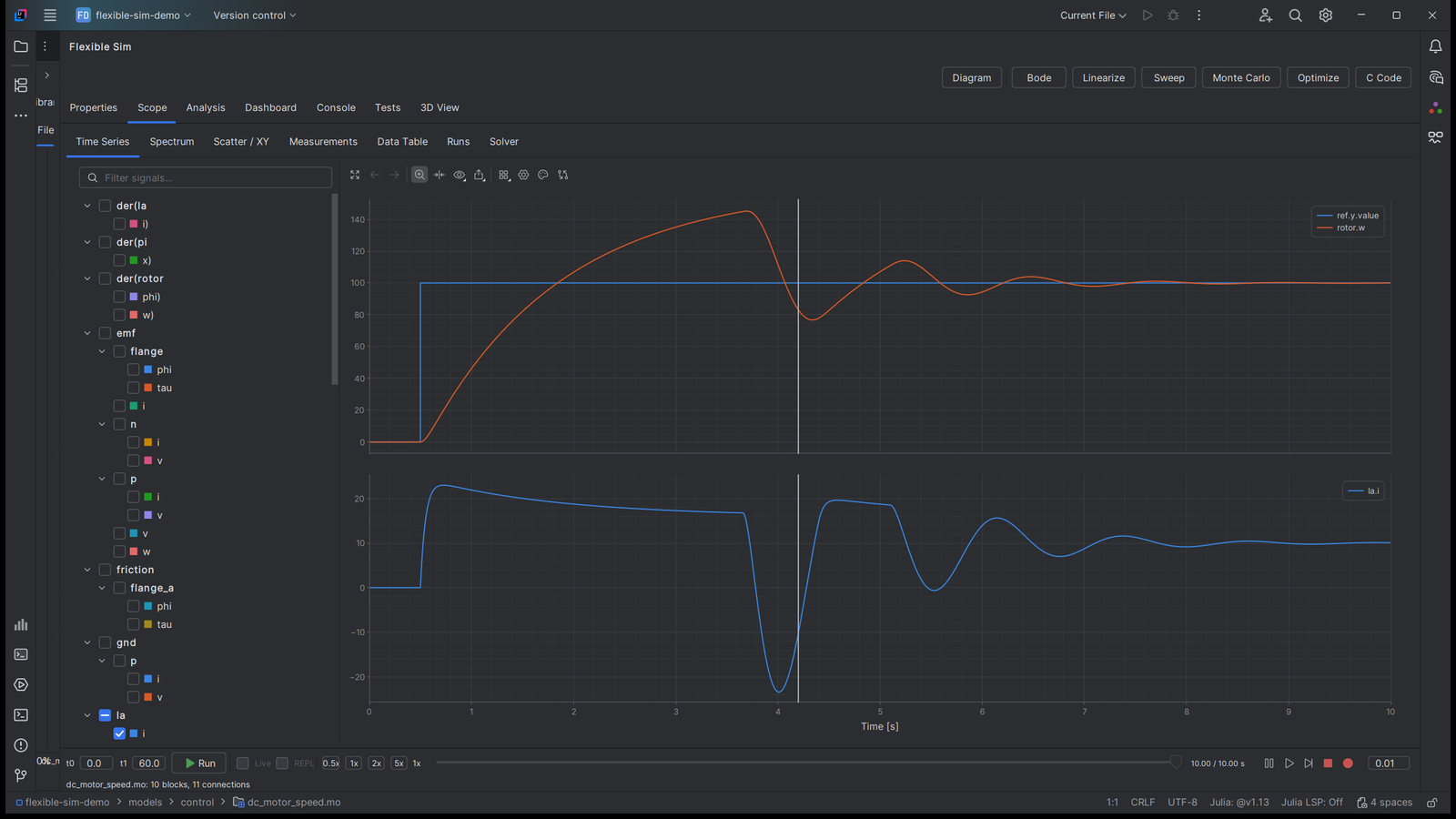
Task: Open the Solver tab
Action: pos(504,142)
